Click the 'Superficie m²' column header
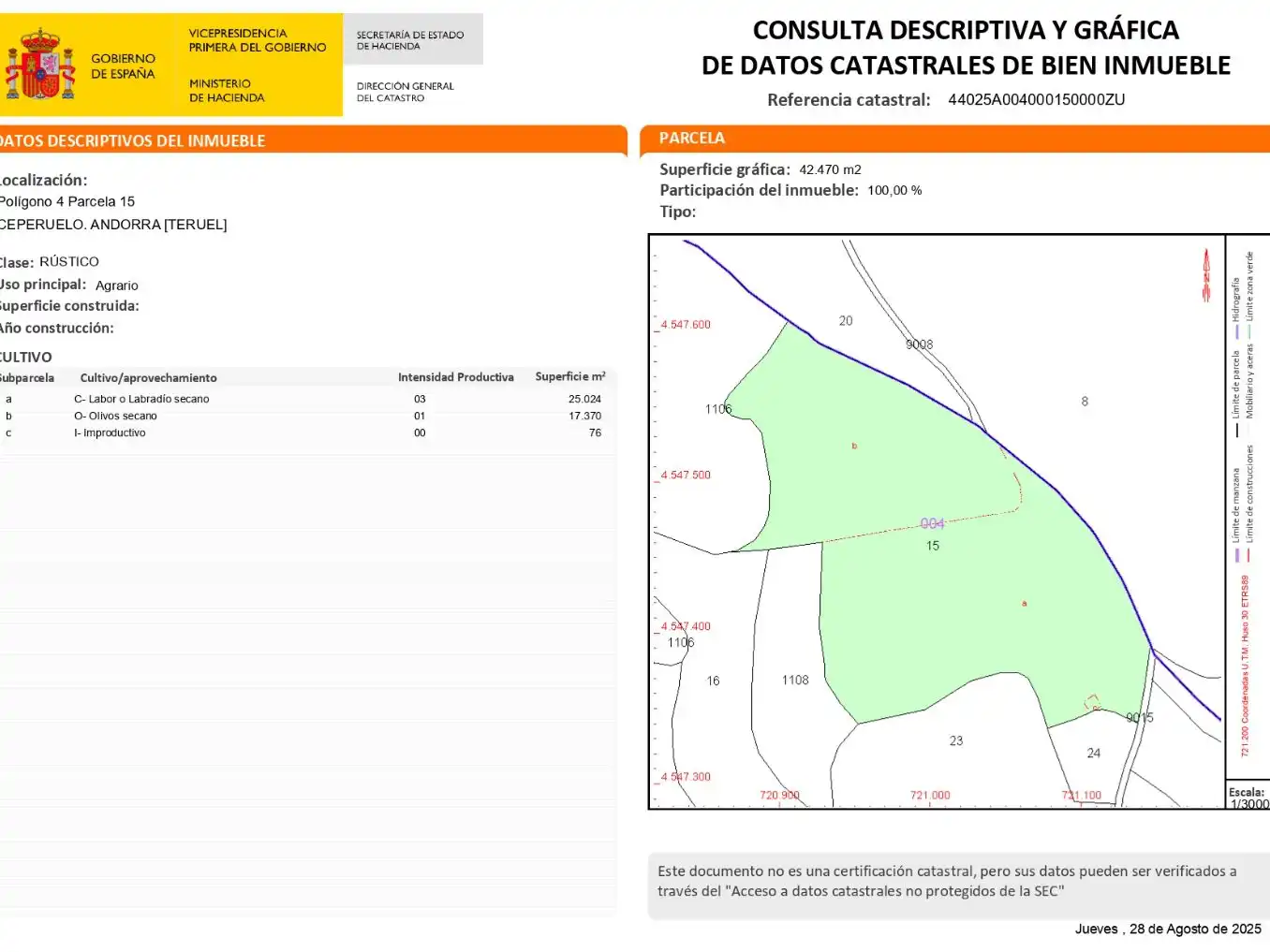The image size is (1270, 952). pos(570,376)
